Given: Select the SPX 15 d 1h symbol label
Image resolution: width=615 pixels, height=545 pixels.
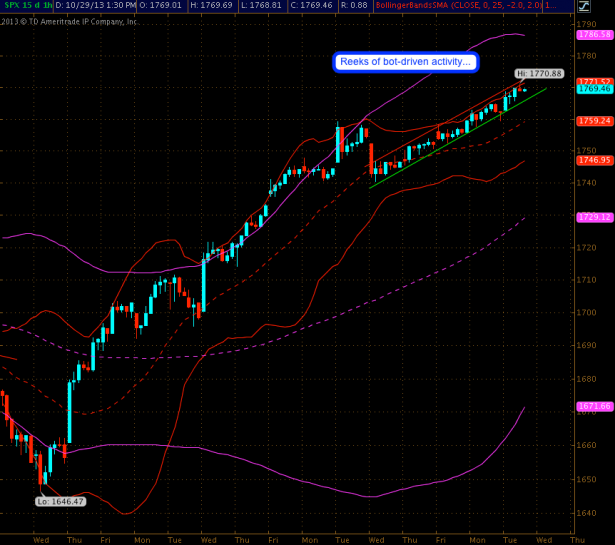Looking at the screenshot, I should pos(27,6).
